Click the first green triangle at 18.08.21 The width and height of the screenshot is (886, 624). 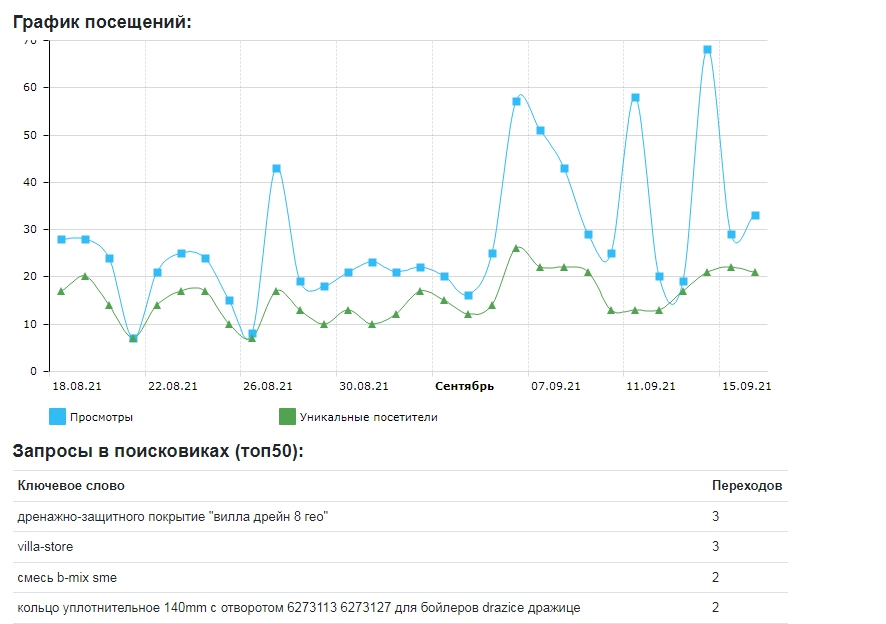[x=61, y=291]
